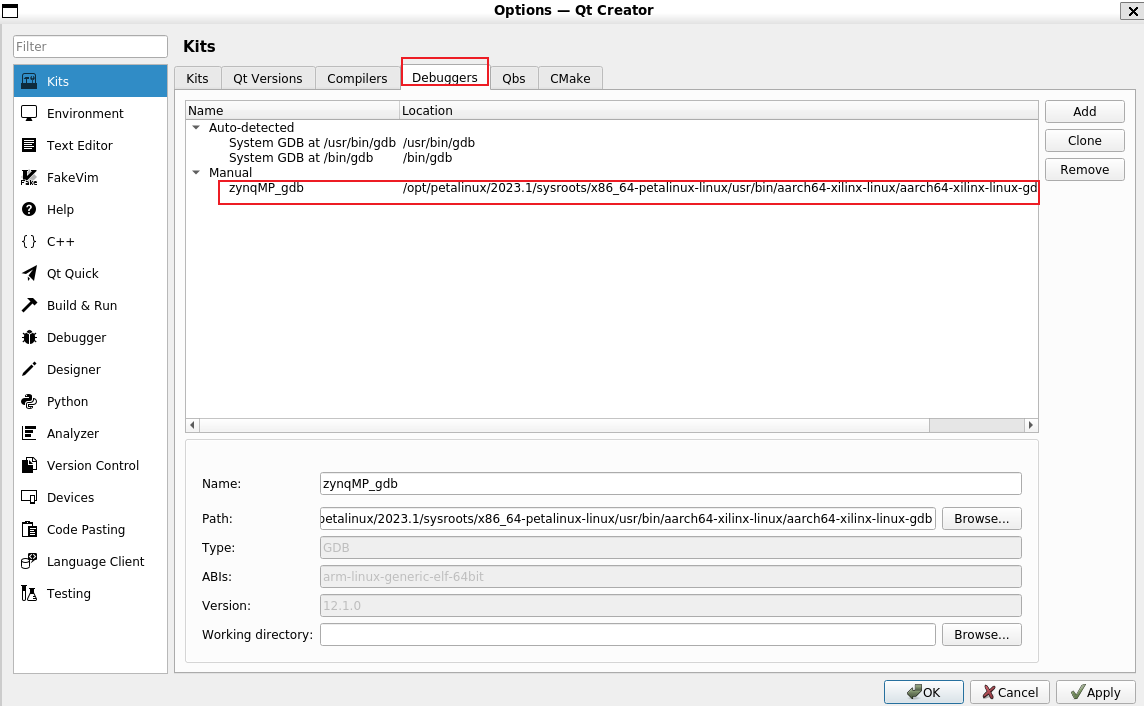Edit the debugger Path field

point(627,519)
